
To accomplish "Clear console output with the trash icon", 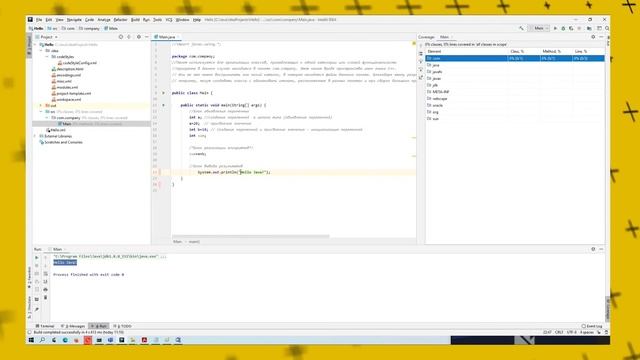I will click(45, 298).
